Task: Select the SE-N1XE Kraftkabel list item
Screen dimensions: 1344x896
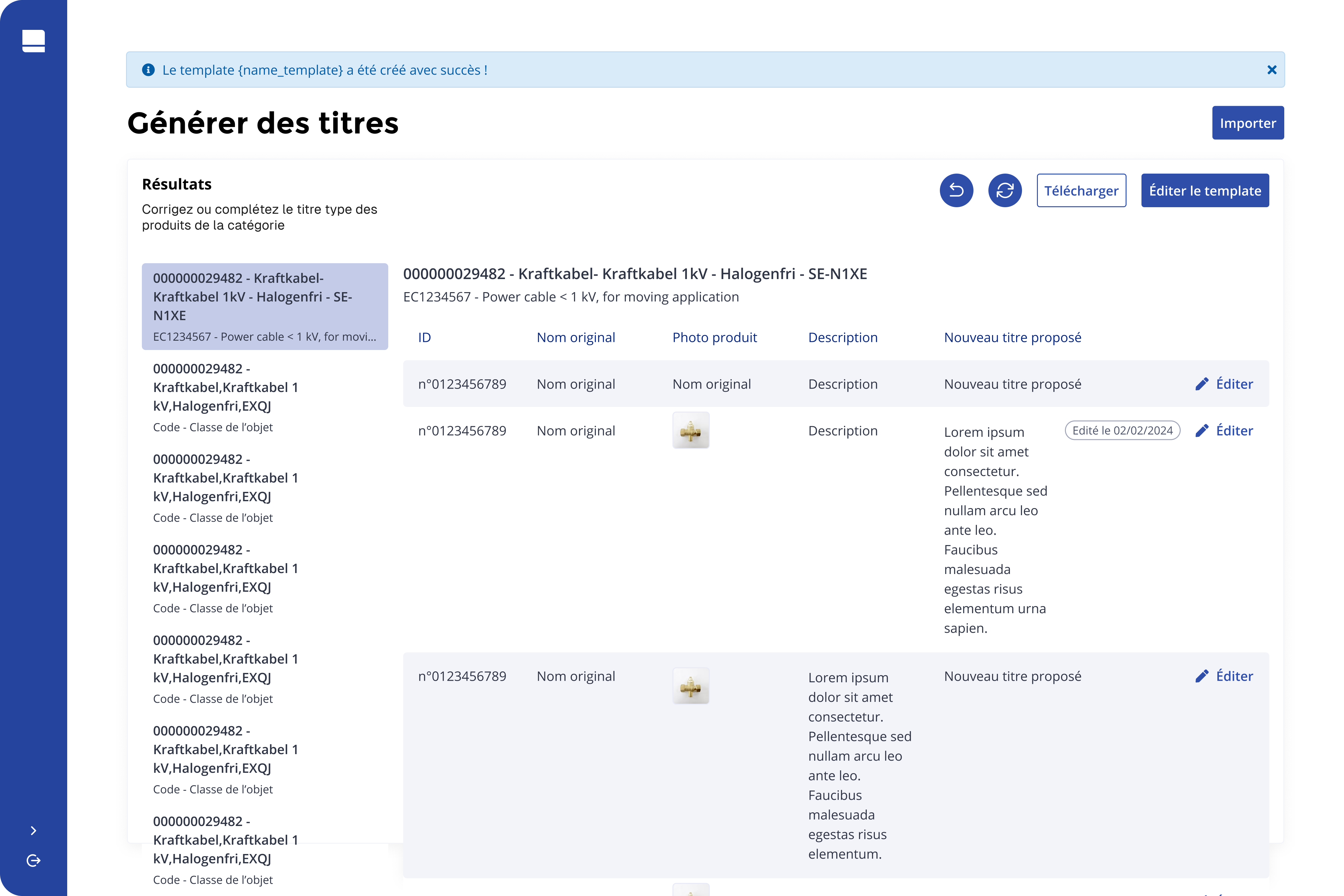Action: click(x=264, y=306)
